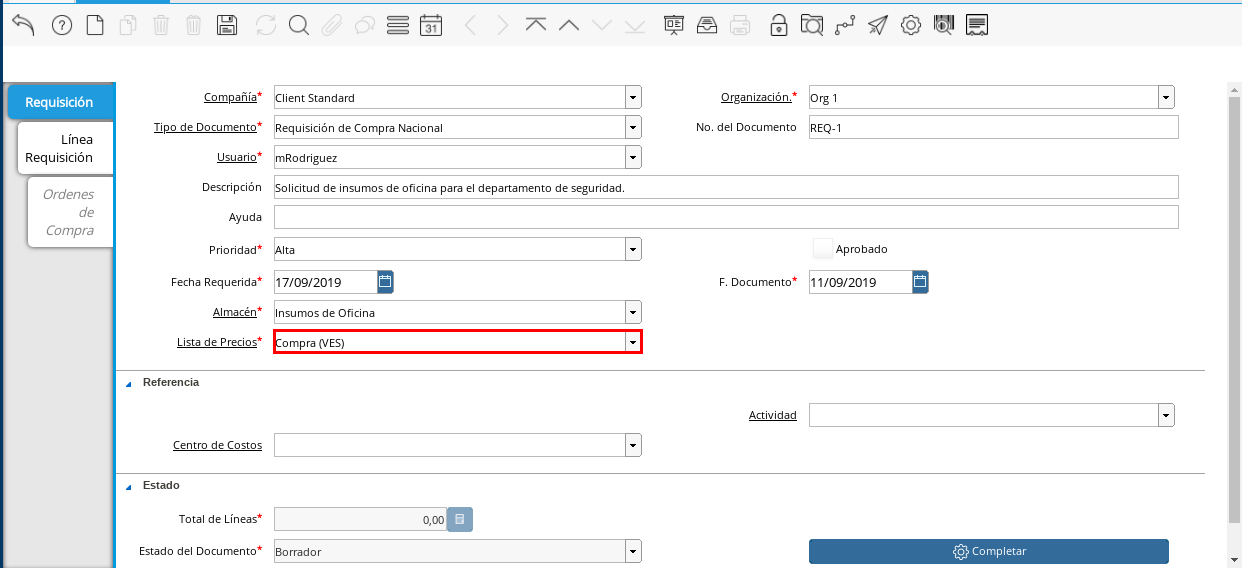Open the magnifier search icon in the toolbar
This screenshot has width=1242, height=568.
pyautogui.click(x=298, y=26)
